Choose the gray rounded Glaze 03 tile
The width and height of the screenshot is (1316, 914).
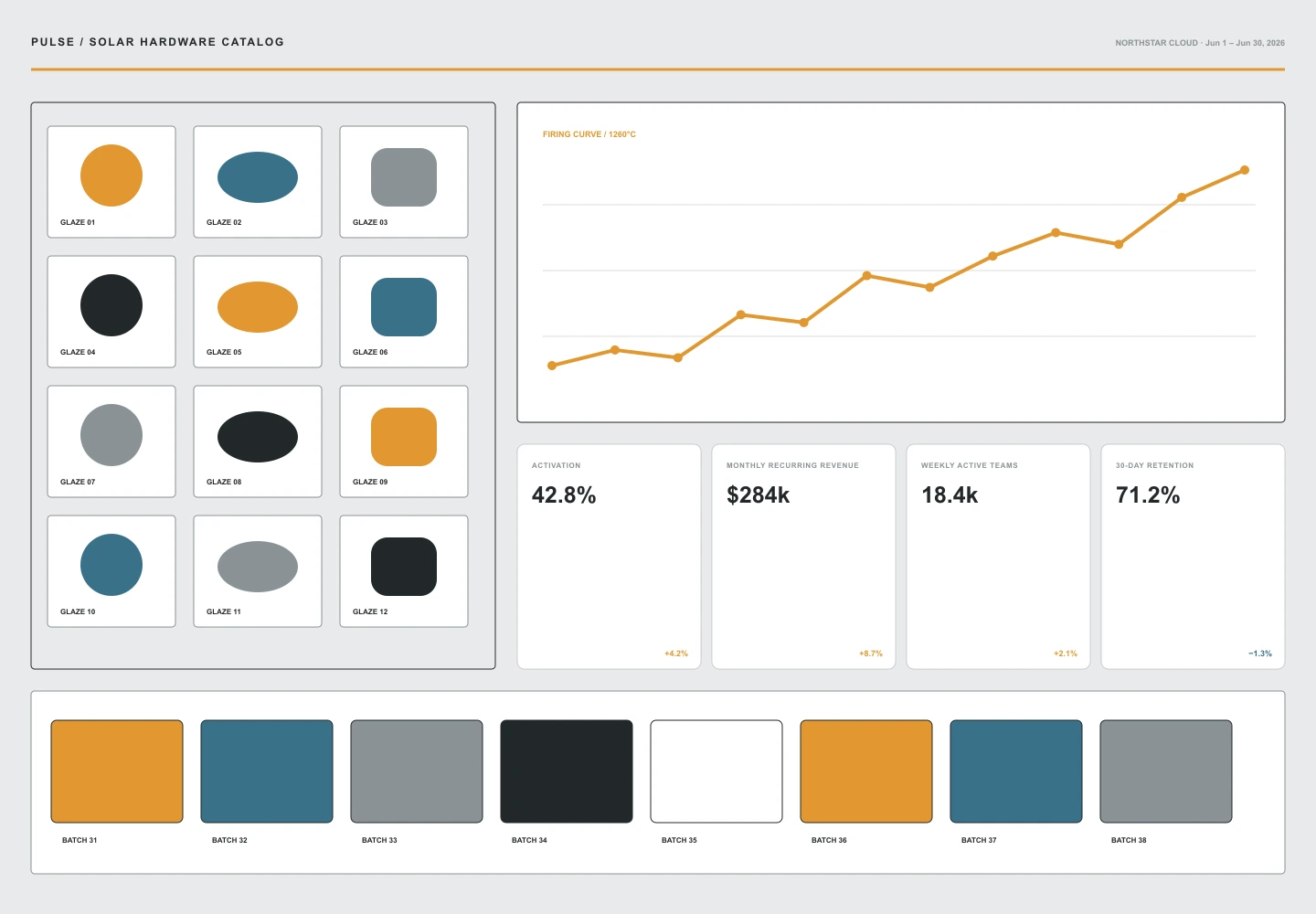click(404, 182)
